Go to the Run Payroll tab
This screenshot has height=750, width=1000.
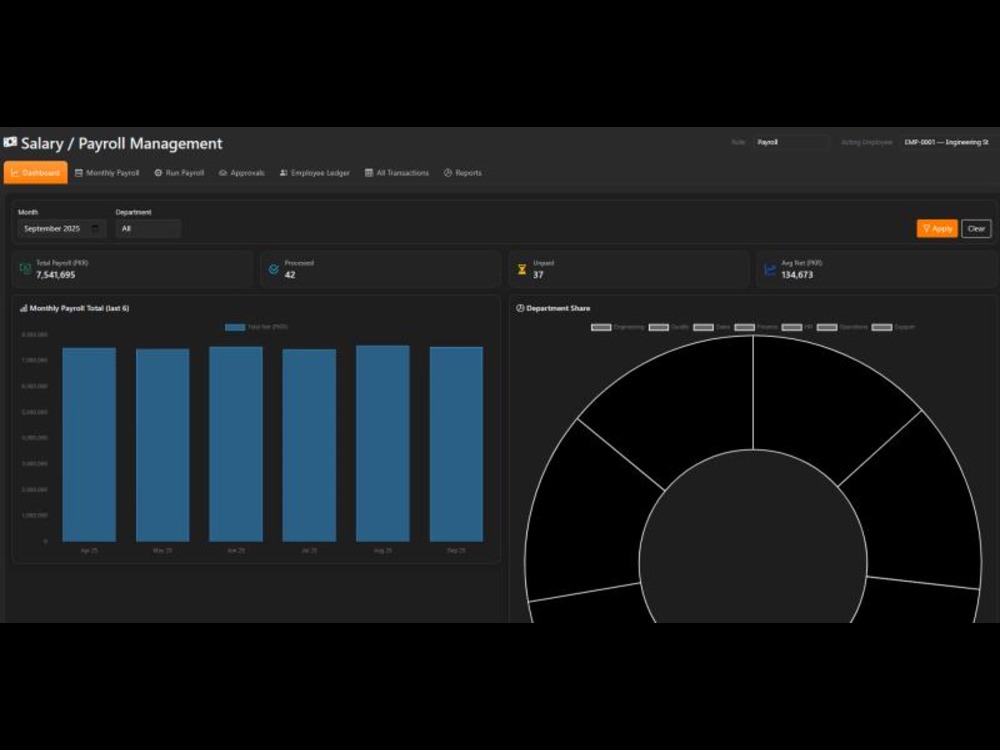(179, 173)
